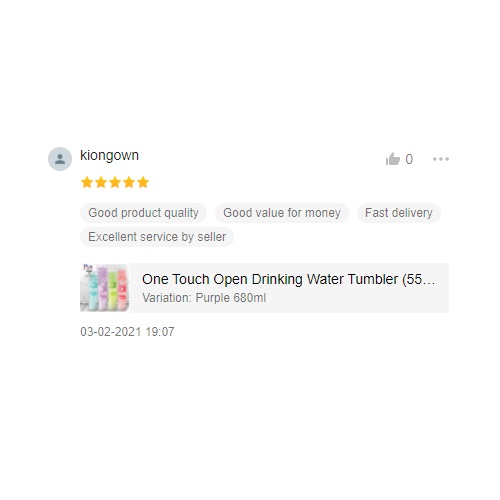Screen dimensions: 500x500
Task: Select the Good product quality tag
Action: coord(143,213)
